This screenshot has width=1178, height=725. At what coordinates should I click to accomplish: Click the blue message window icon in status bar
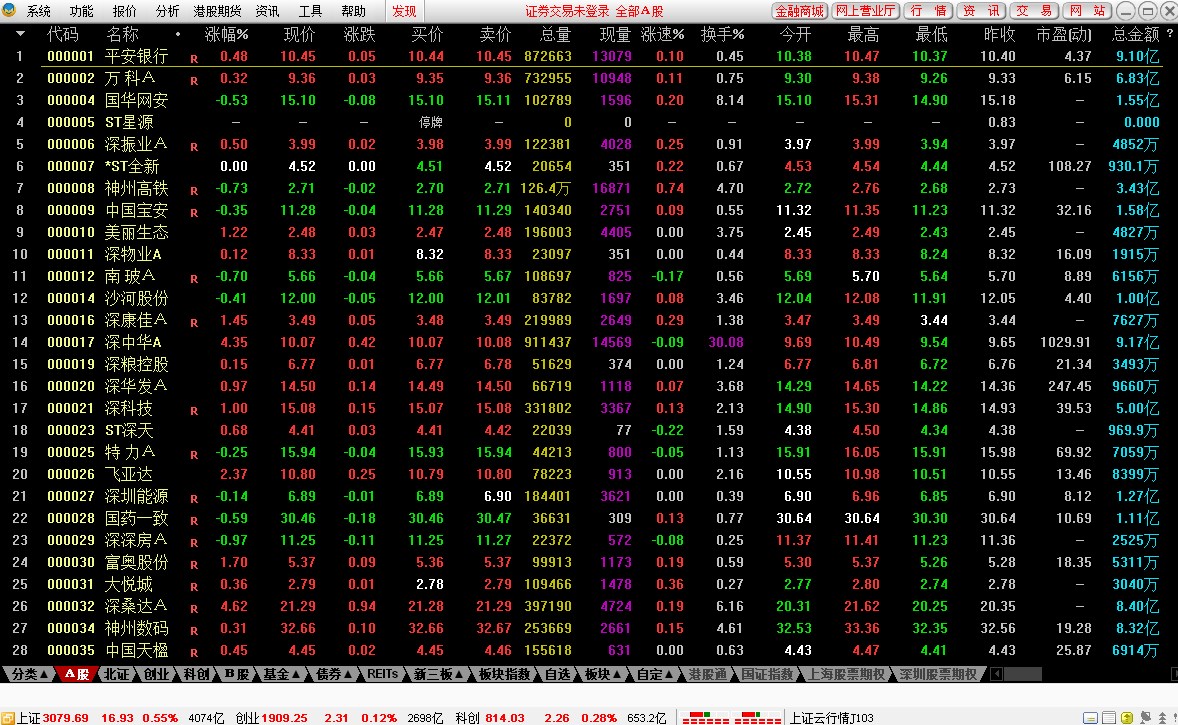(x=1090, y=717)
